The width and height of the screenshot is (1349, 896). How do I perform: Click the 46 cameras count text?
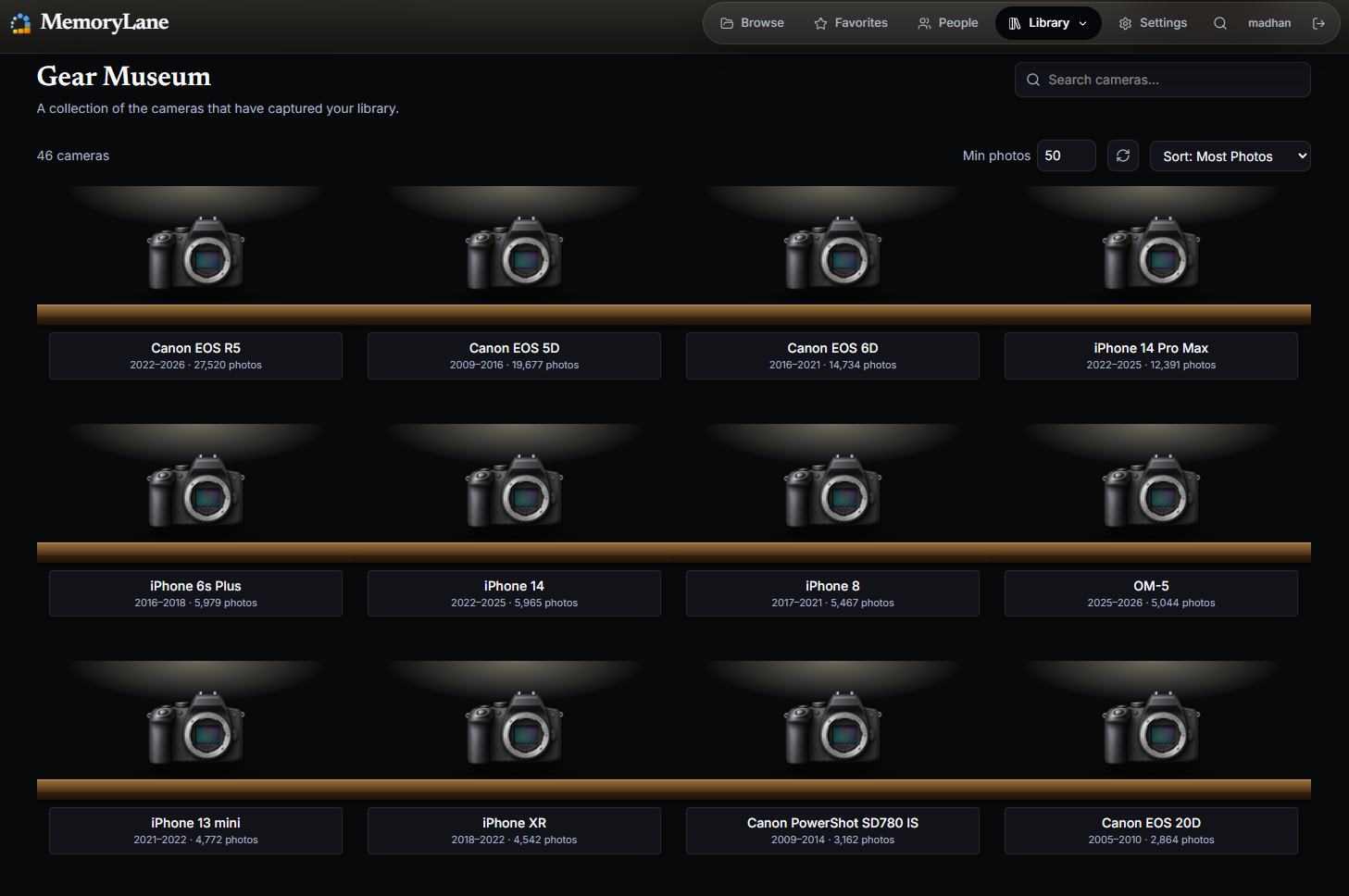click(73, 156)
